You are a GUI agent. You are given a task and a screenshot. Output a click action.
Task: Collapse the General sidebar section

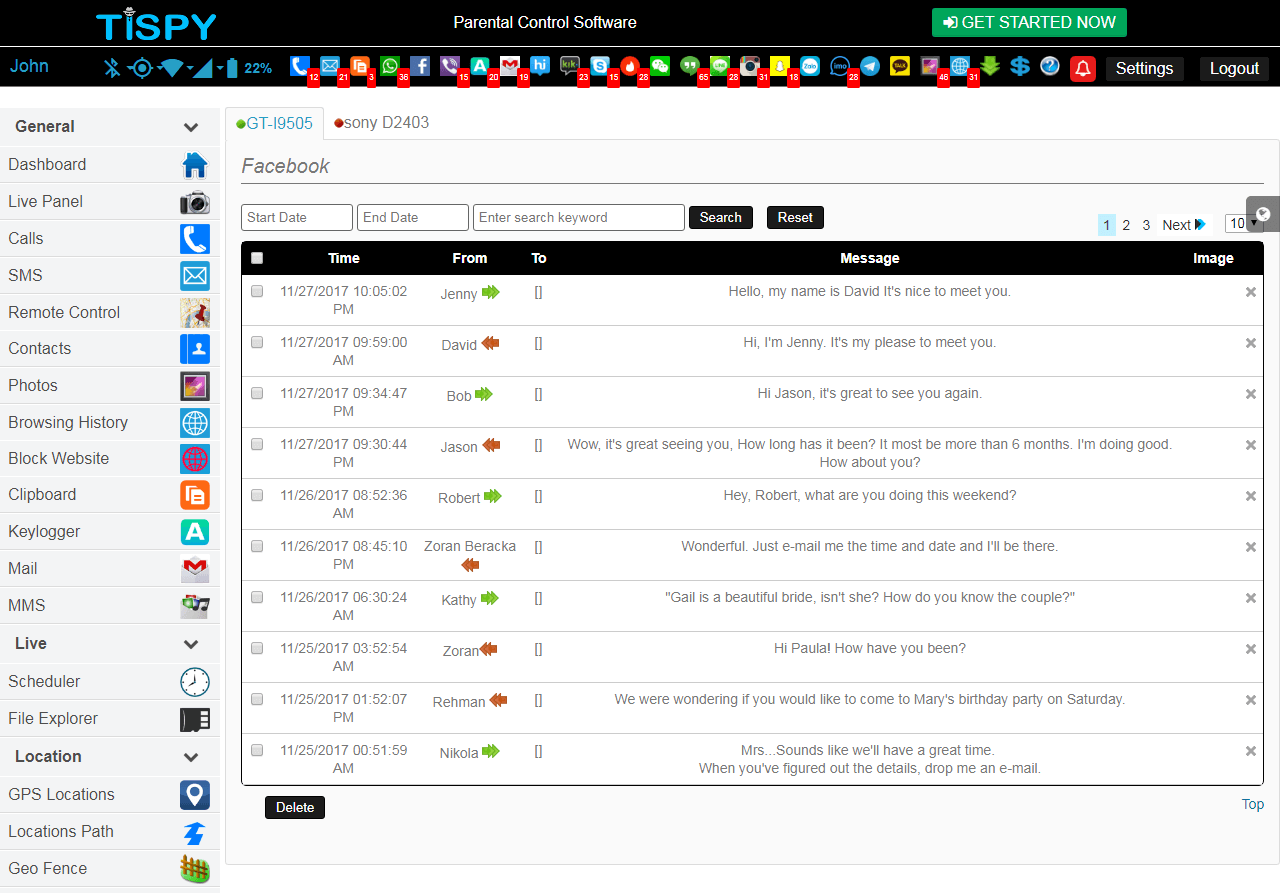(x=191, y=127)
